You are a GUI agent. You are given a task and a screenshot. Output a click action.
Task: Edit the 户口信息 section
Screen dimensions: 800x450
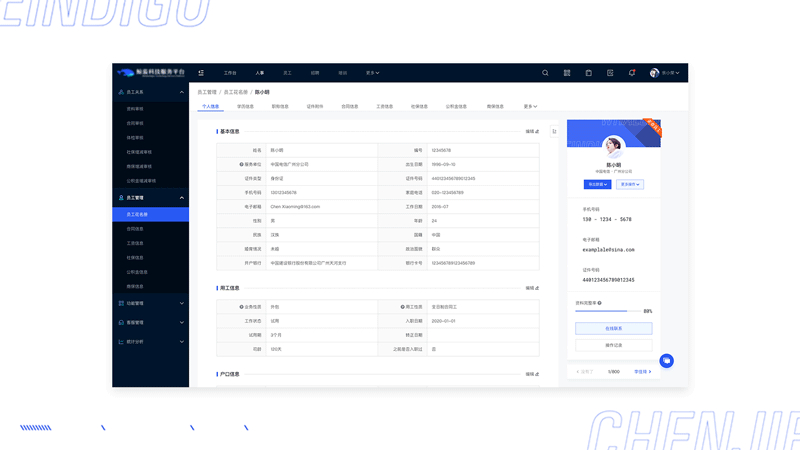coord(532,374)
